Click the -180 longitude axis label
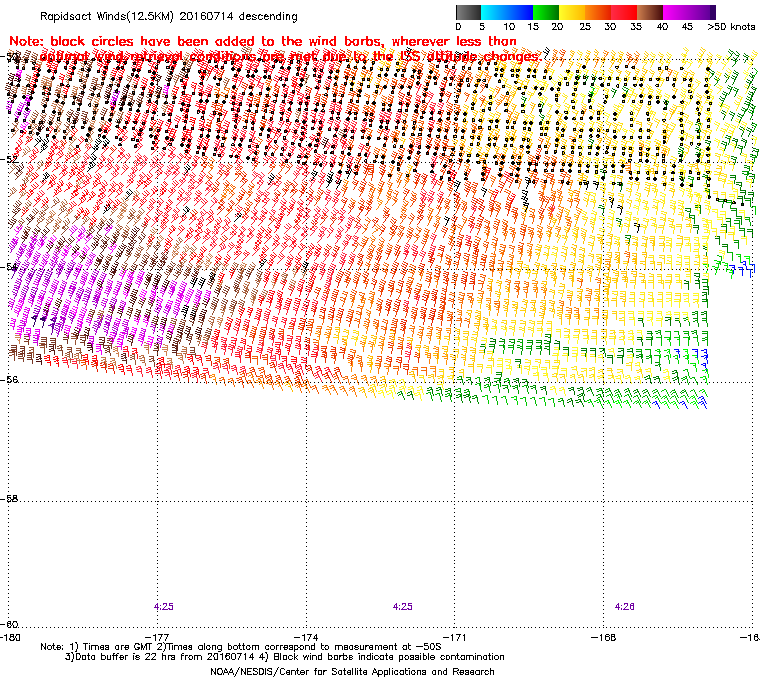The width and height of the screenshot is (760, 688). click(11, 637)
